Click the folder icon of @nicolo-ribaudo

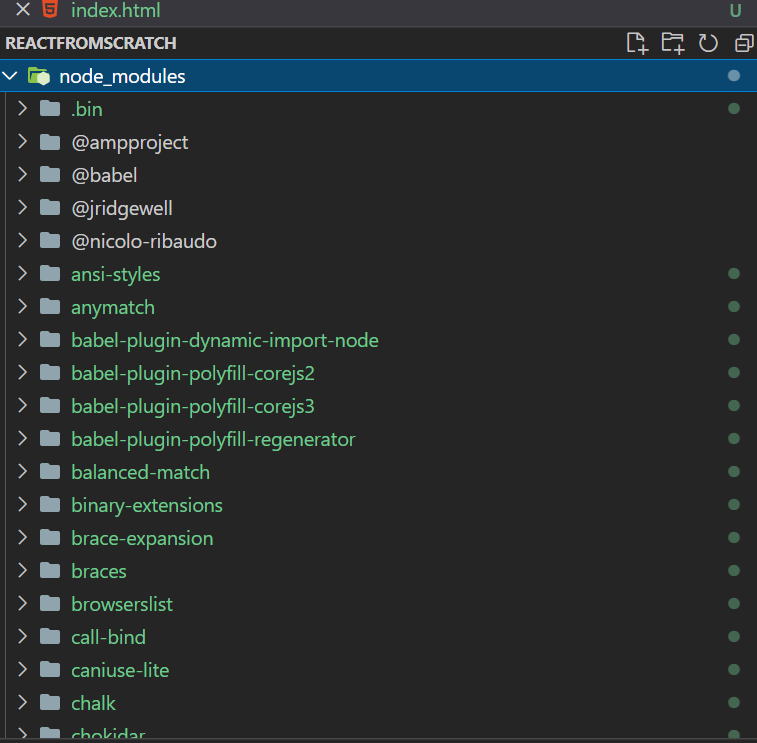point(50,241)
